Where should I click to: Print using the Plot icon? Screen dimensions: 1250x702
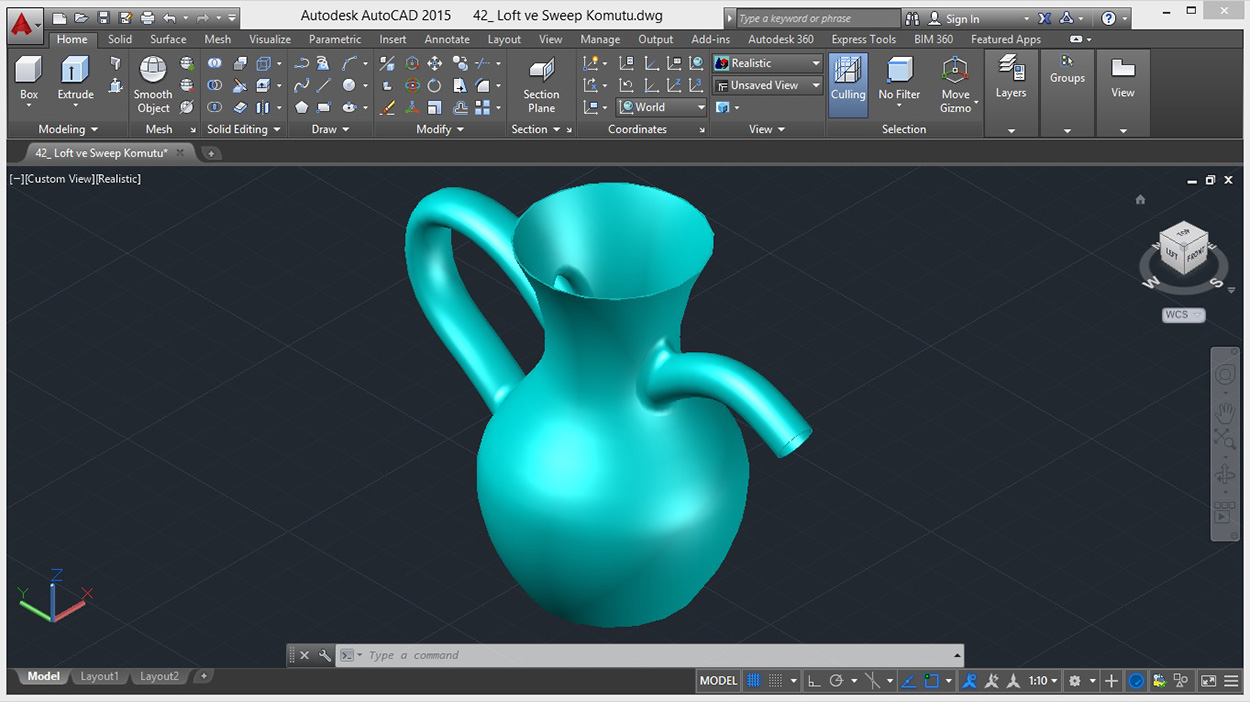click(x=147, y=18)
